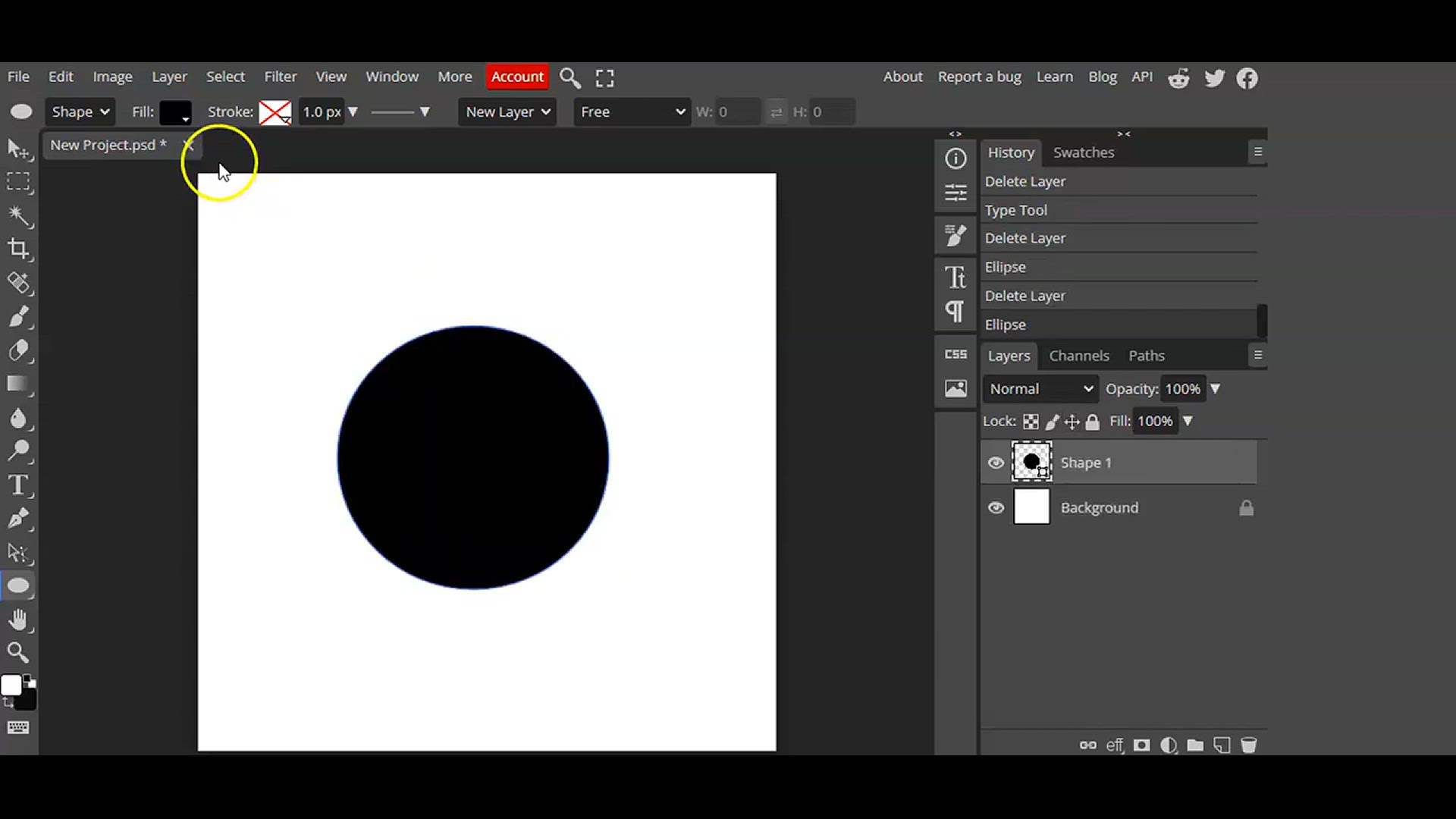Open the New Layer dropdown
Viewport: 1456px width, 819px height.
point(507,112)
